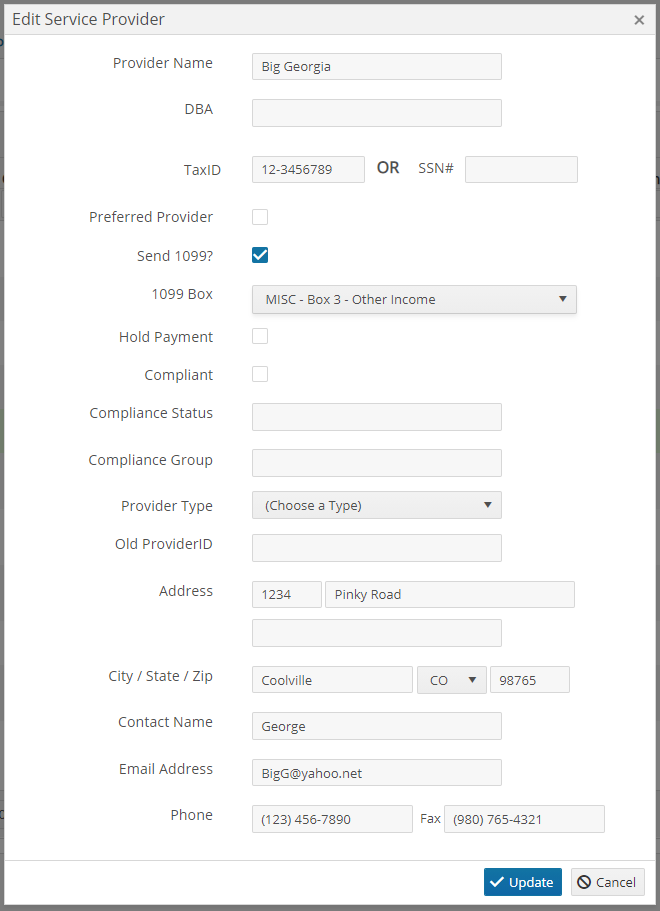This screenshot has width=660, height=911.
Task: Click the Update button
Action: (x=522, y=882)
